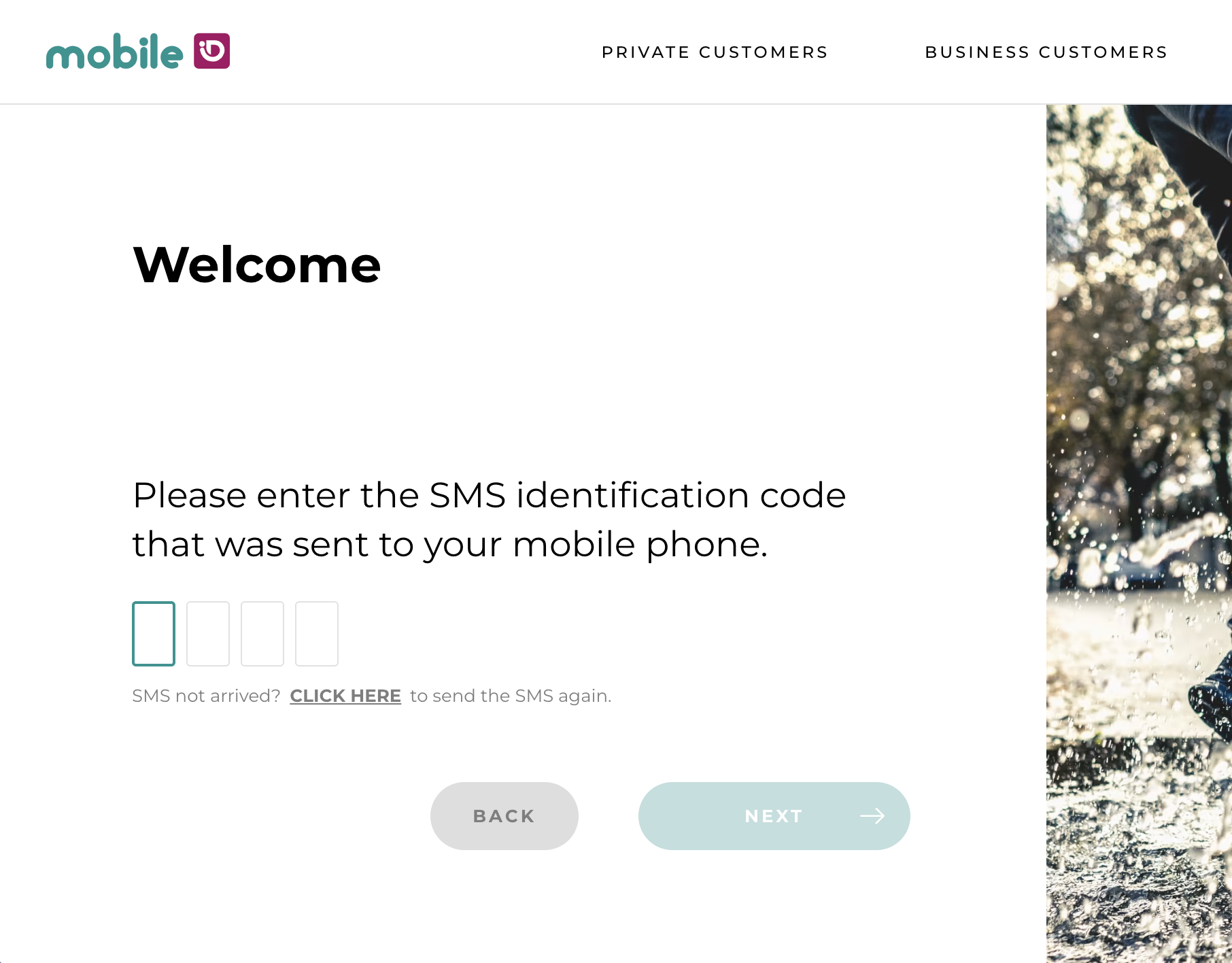
Task: Click the "SMS not arrived?" text
Action: 206,696
